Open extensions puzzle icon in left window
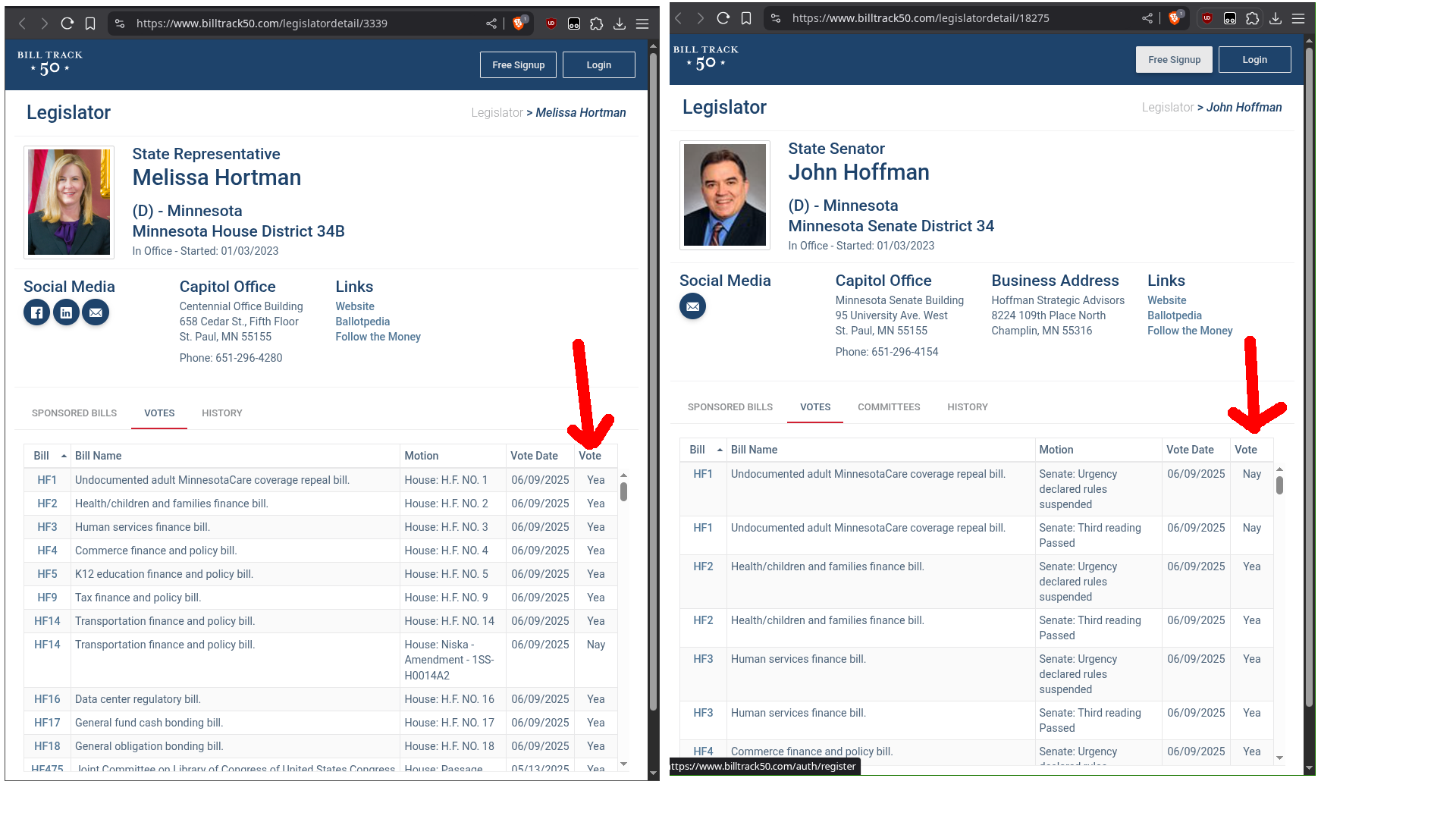The width and height of the screenshot is (1456, 819). click(x=597, y=24)
